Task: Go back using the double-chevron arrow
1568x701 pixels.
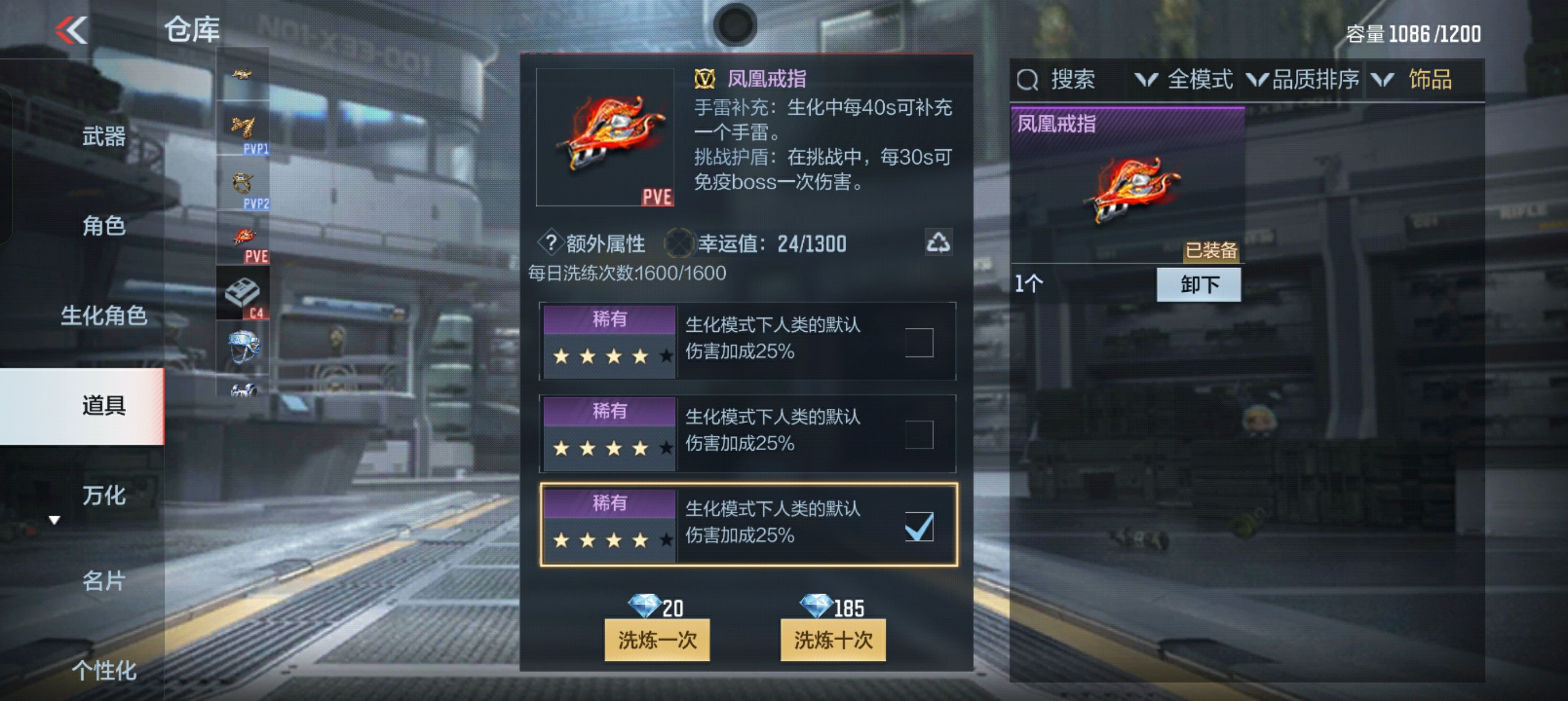Action: point(71,31)
